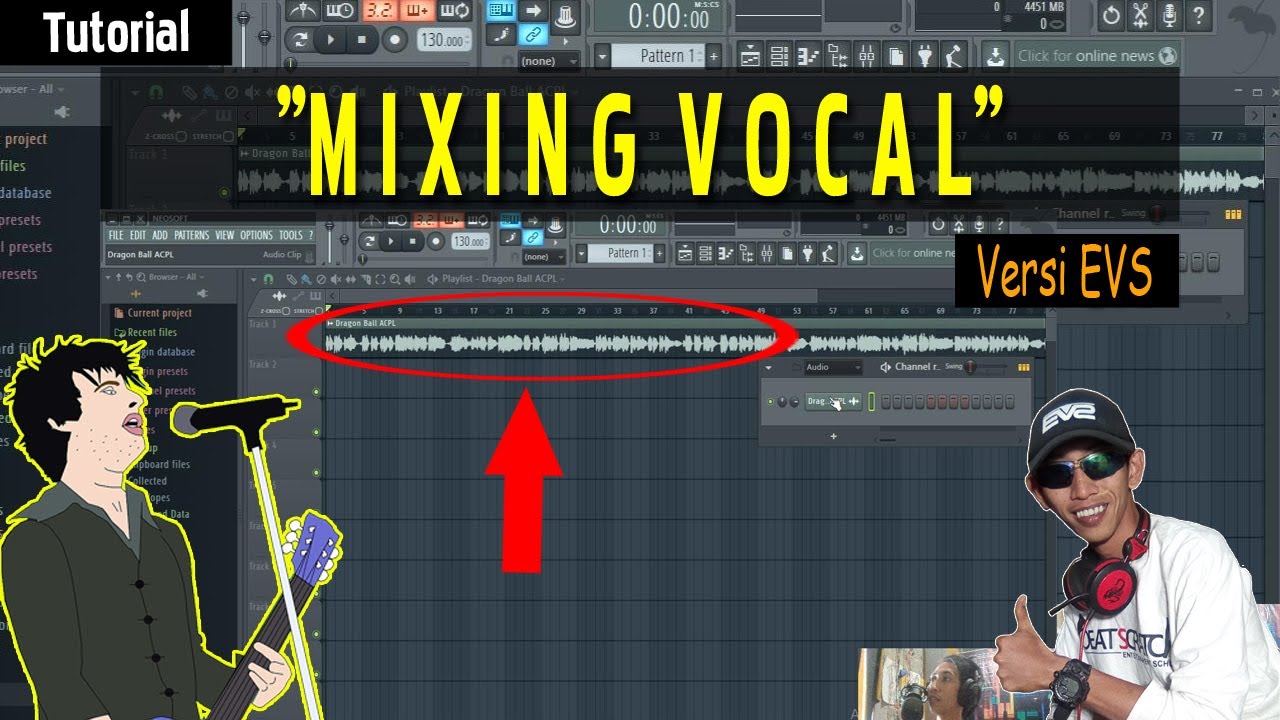Open tempo tapper icon in background toolbar
This screenshot has width=1280, height=720.
click(955, 56)
